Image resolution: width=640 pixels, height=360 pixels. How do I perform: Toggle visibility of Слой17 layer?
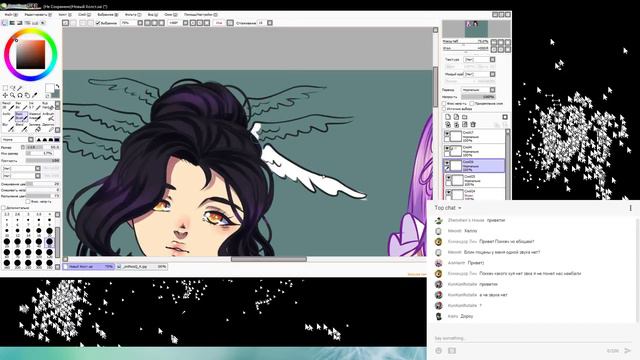[447, 133]
